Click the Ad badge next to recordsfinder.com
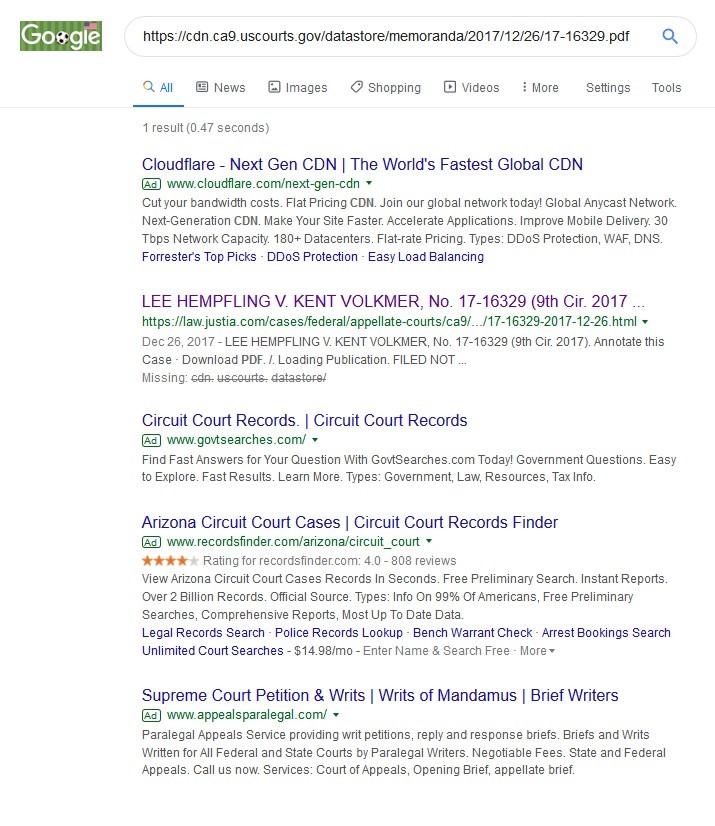The height and width of the screenshot is (826, 715). click(x=151, y=542)
